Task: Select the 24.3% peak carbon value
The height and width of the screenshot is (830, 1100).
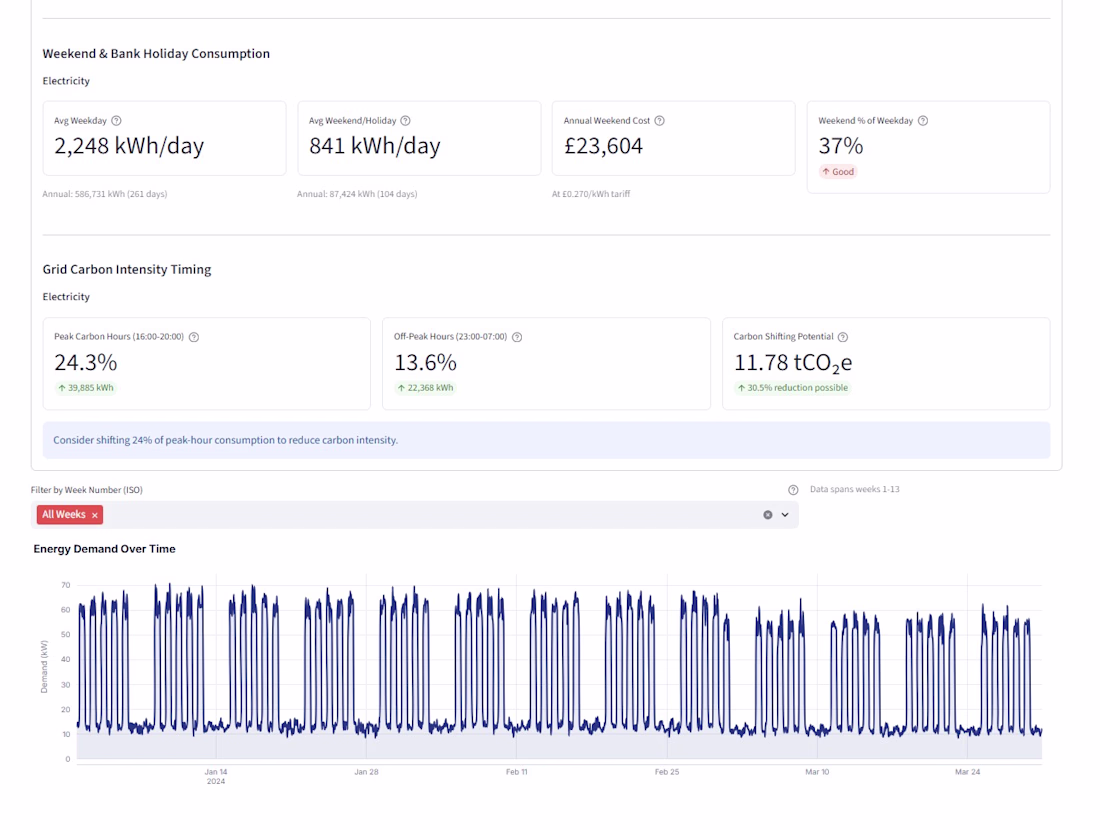Action: point(86,363)
